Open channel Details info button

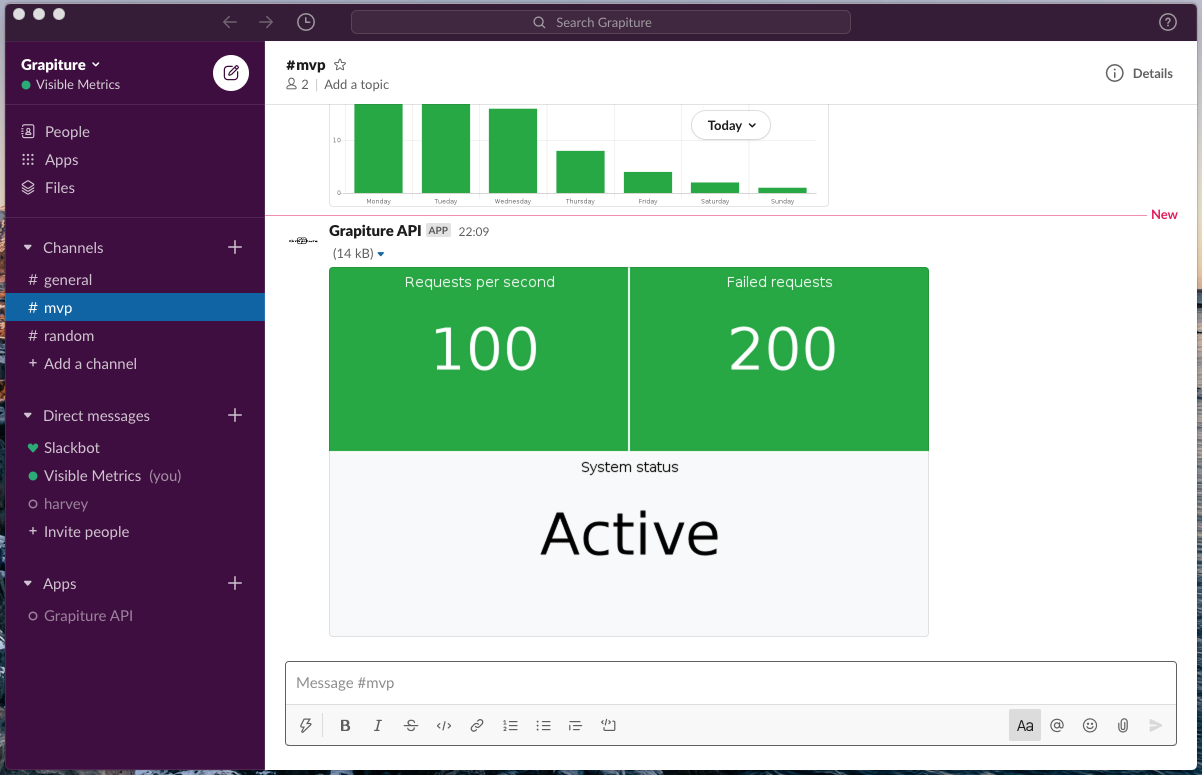1139,73
